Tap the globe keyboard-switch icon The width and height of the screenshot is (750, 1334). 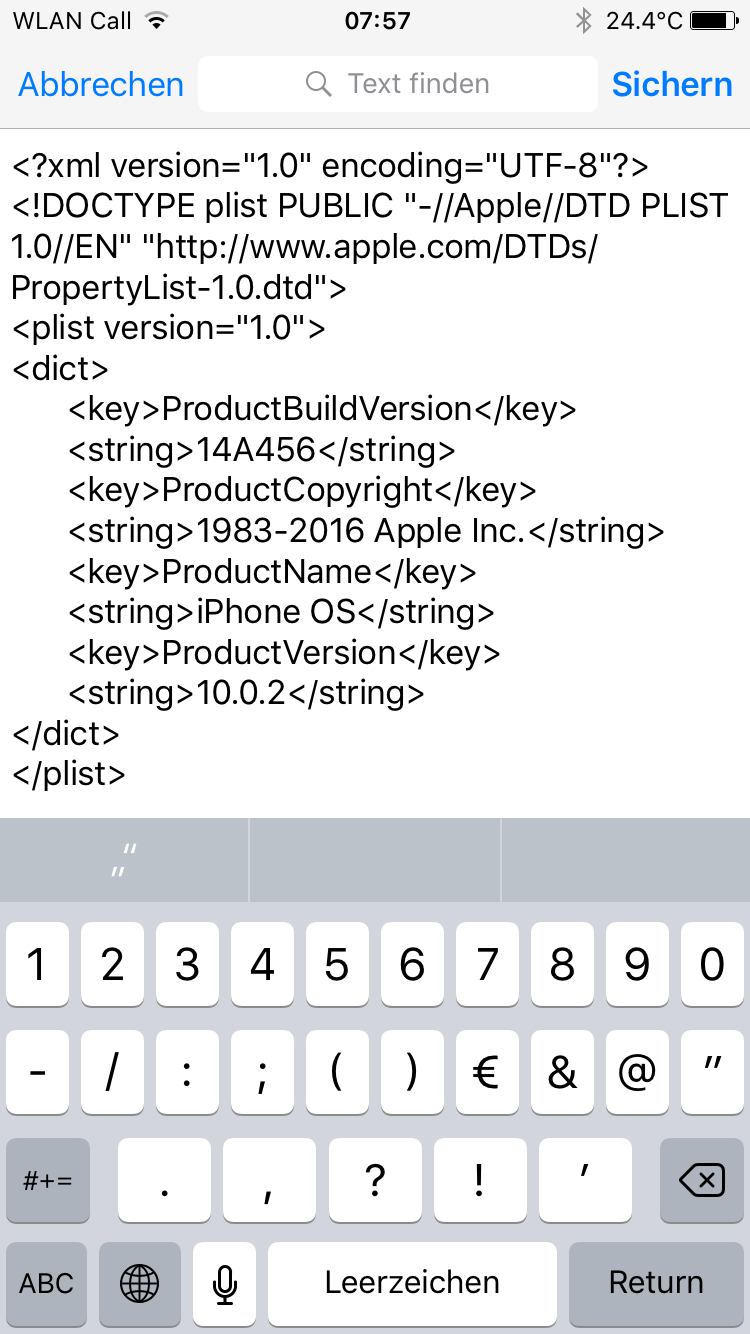click(x=139, y=1283)
